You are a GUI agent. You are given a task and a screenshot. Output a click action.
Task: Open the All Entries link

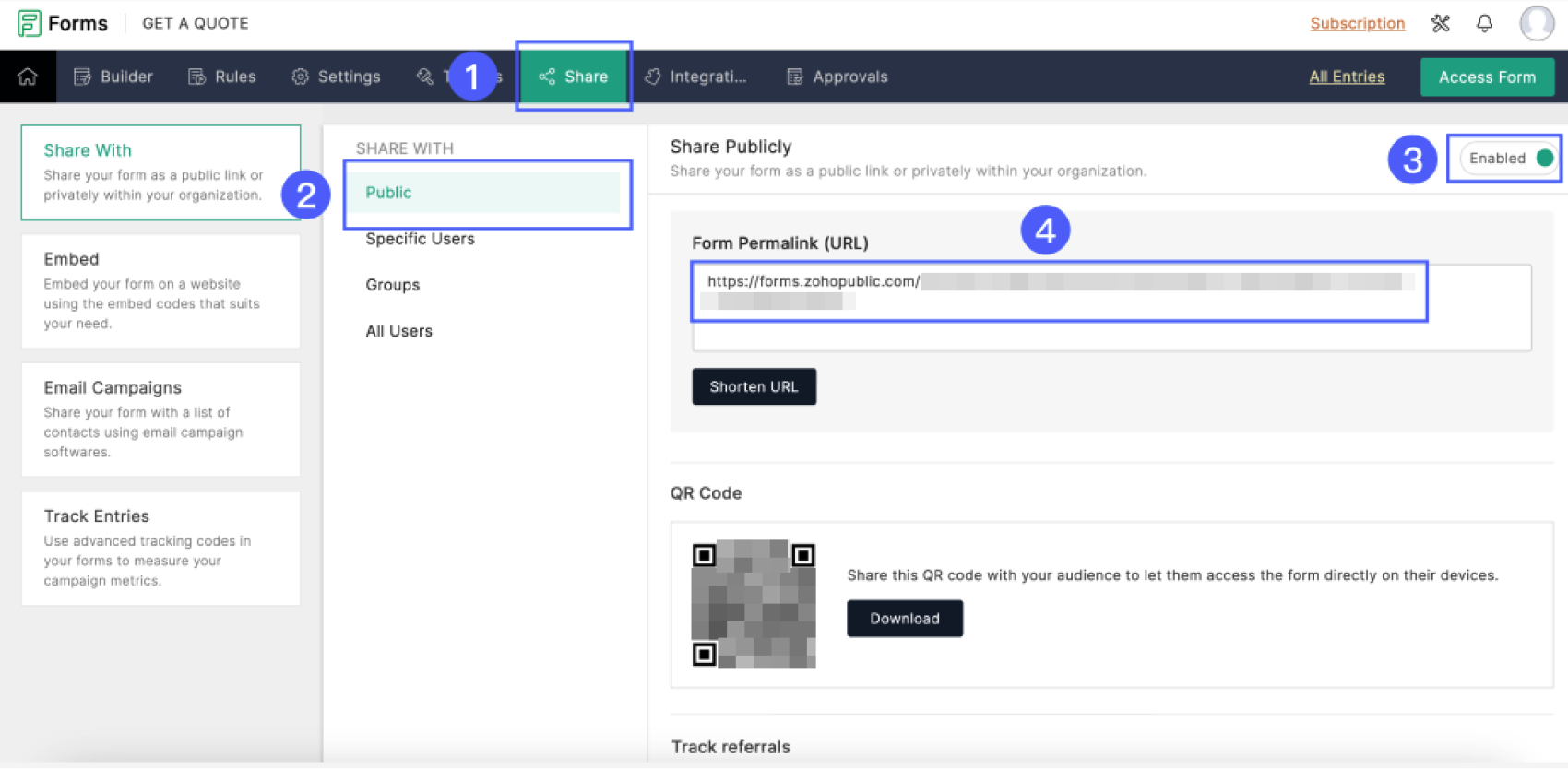click(x=1346, y=77)
